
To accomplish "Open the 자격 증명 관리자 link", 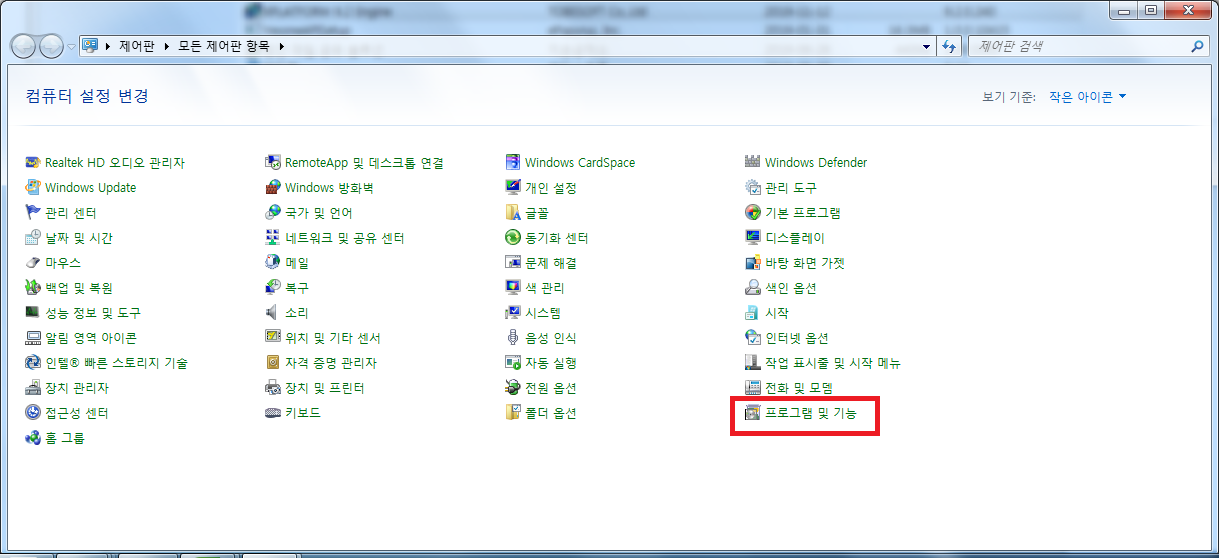I will (x=331, y=362).
